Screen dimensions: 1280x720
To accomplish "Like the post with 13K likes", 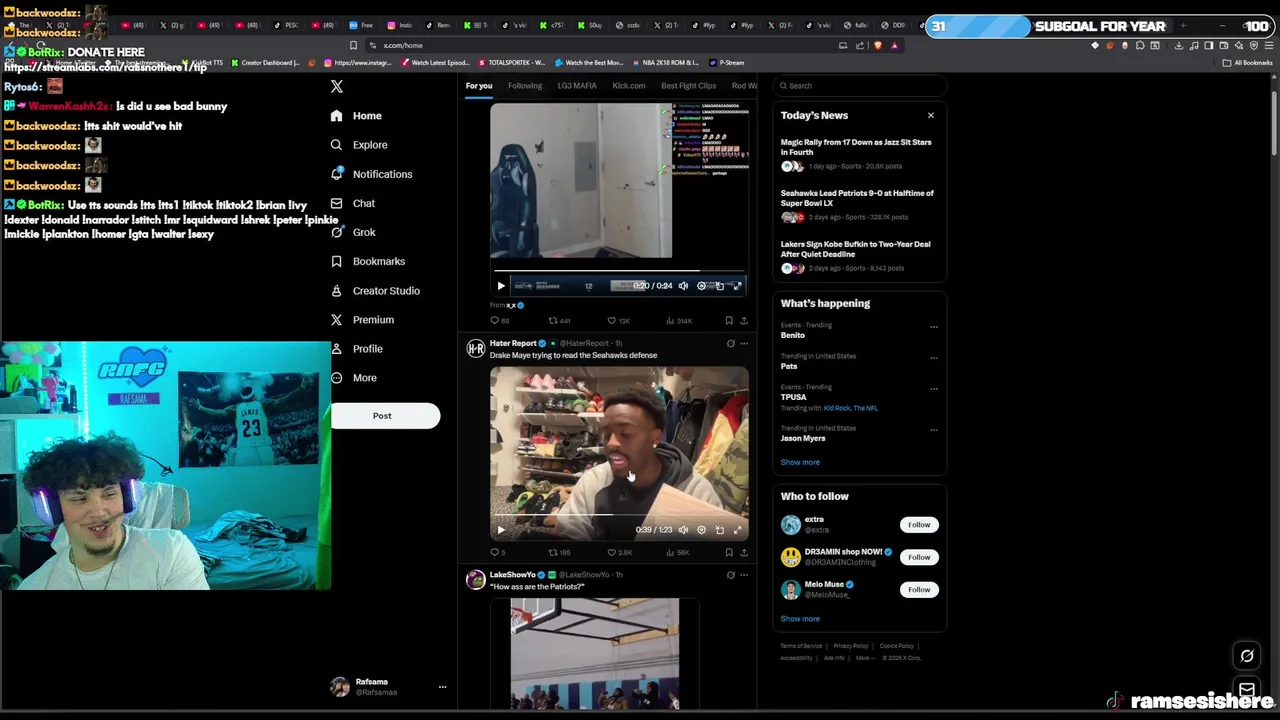I will point(618,321).
